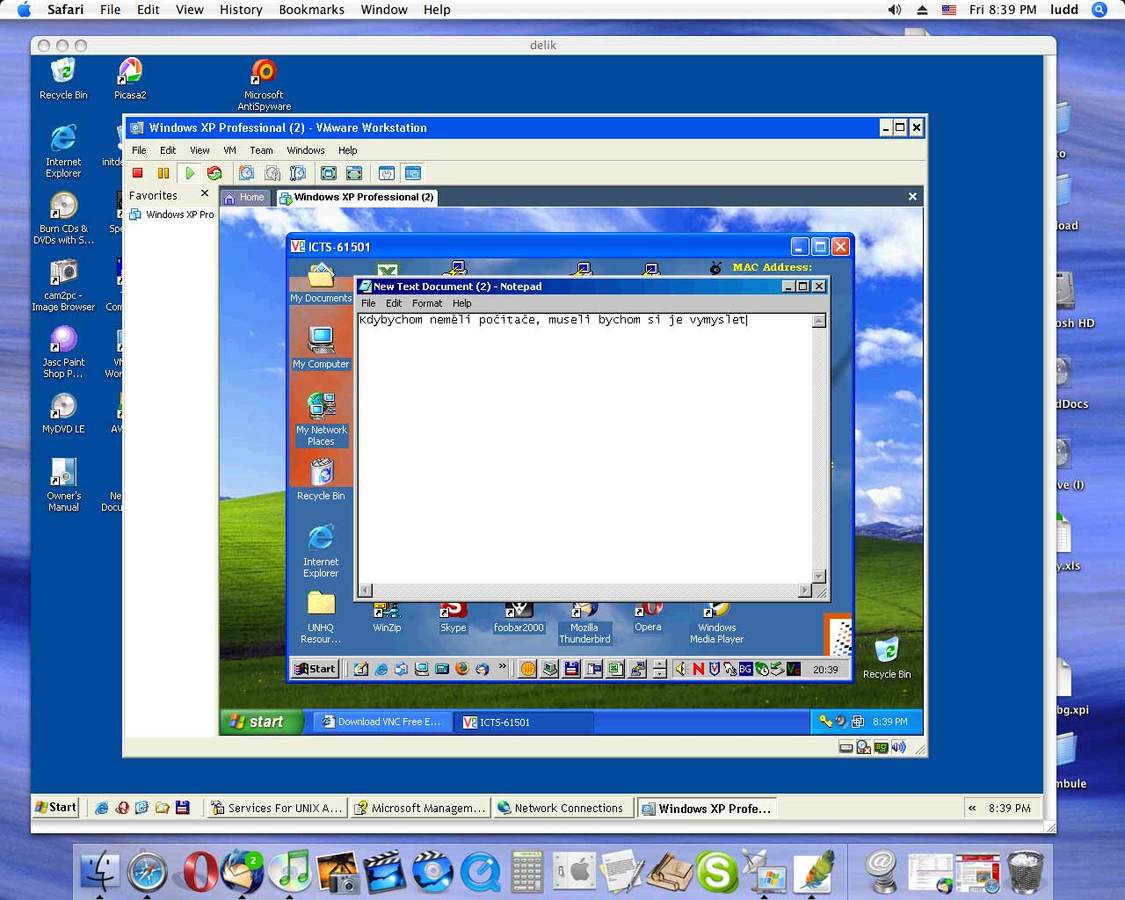Open the Opera shortcut in the VNC desktop
Screen dimensions: 1125x900
(648, 618)
